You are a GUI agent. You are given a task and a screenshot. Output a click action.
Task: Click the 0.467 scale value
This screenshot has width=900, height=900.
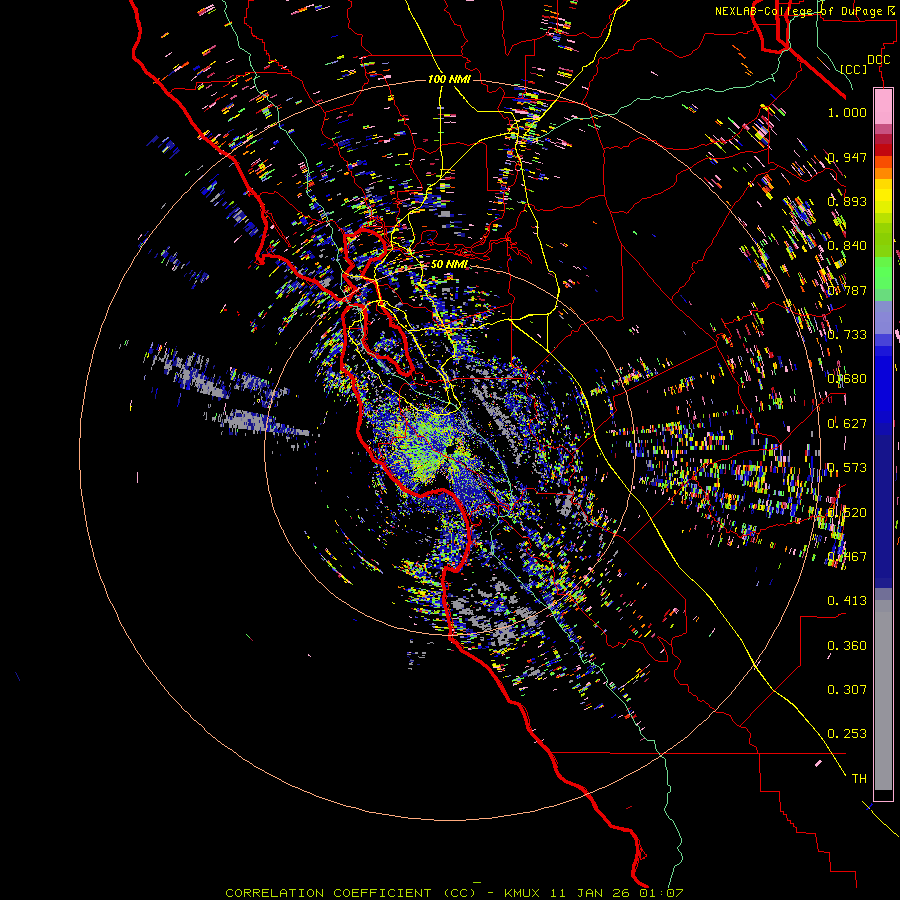click(847, 556)
